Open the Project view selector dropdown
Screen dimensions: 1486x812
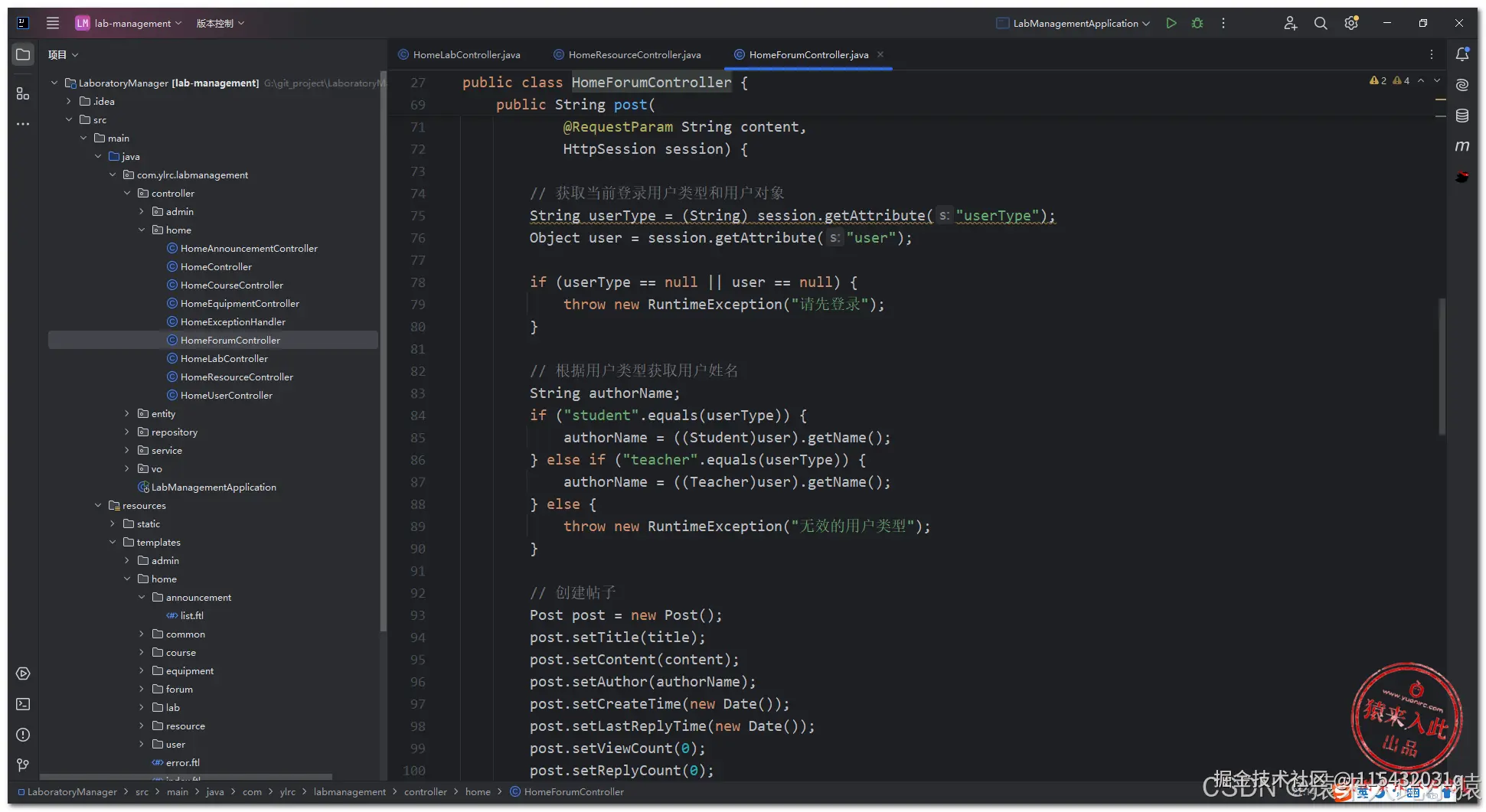pyautogui.click(x=64, y=54)
